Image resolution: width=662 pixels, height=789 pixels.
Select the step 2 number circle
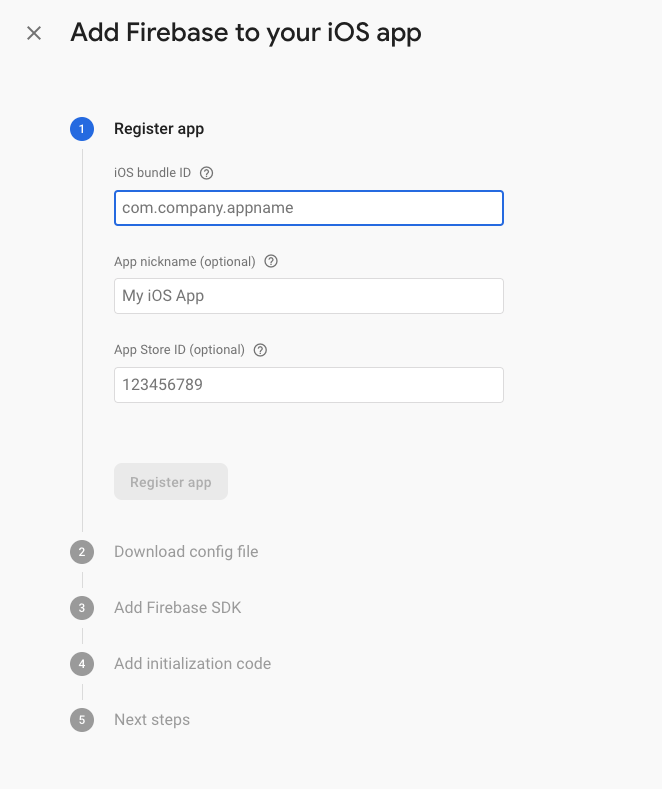click(82, 552)
